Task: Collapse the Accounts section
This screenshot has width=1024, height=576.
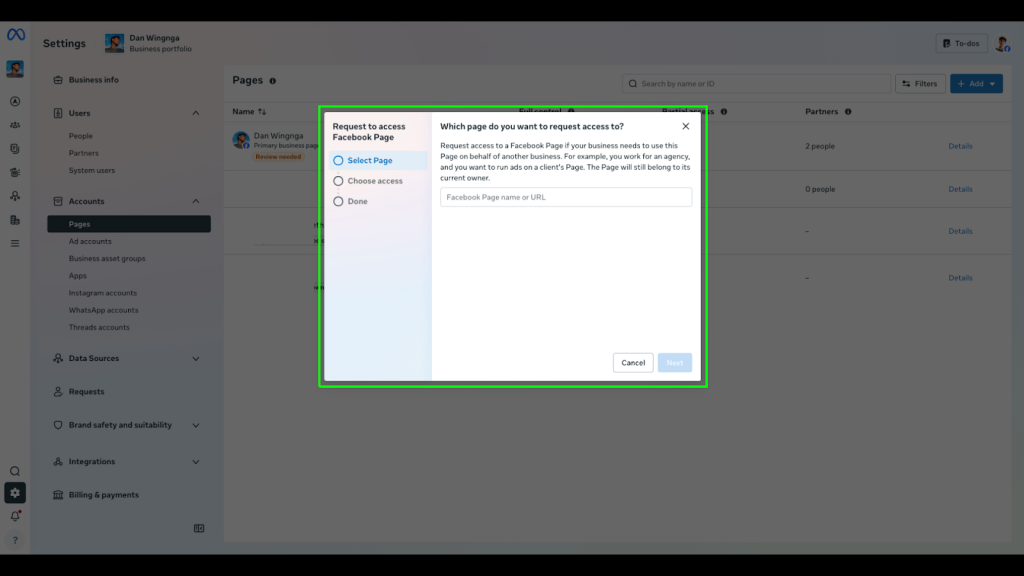Action: click(x=196, y=201)
